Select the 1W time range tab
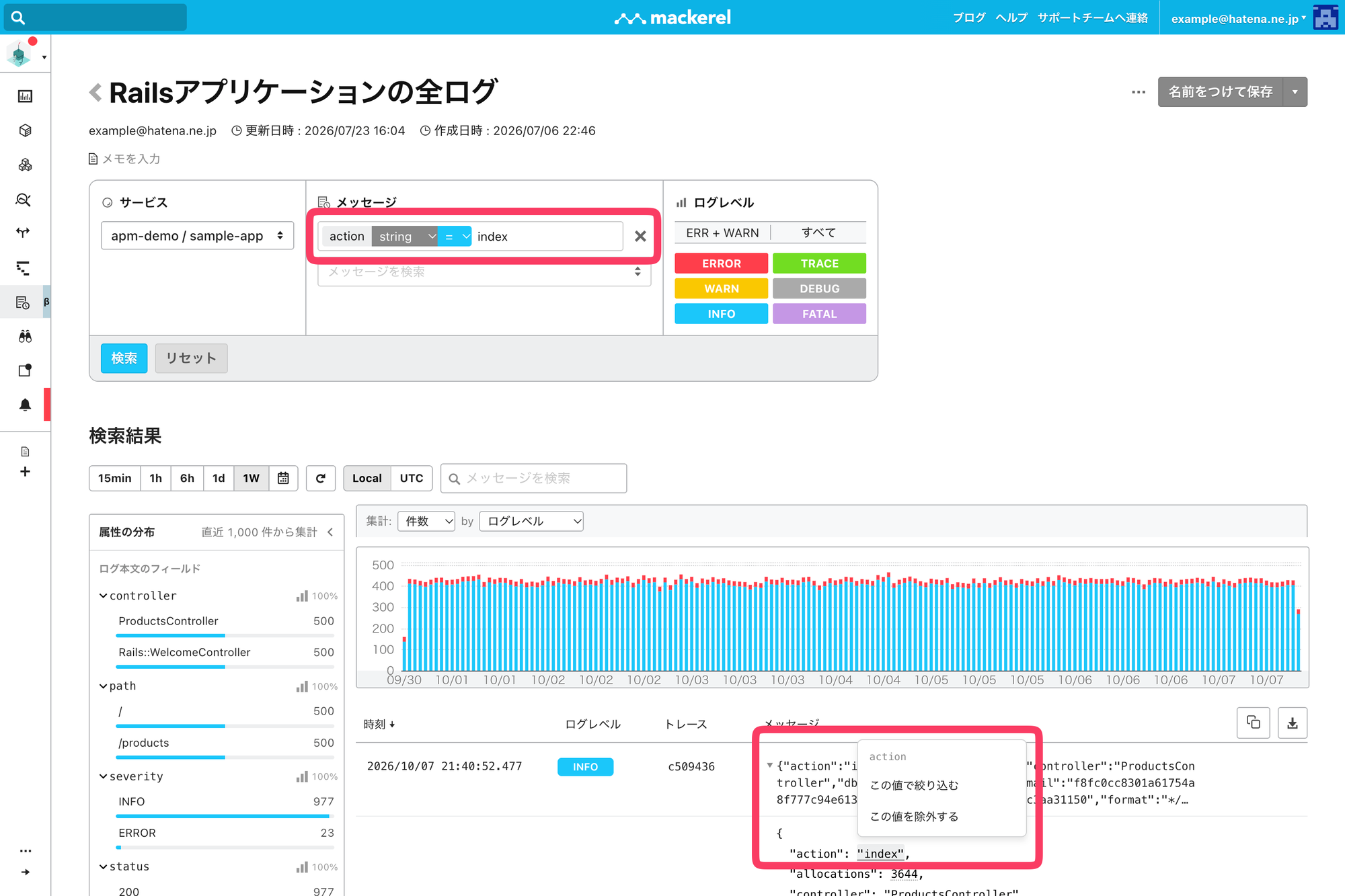1345x896 pixels. (251, 478)
